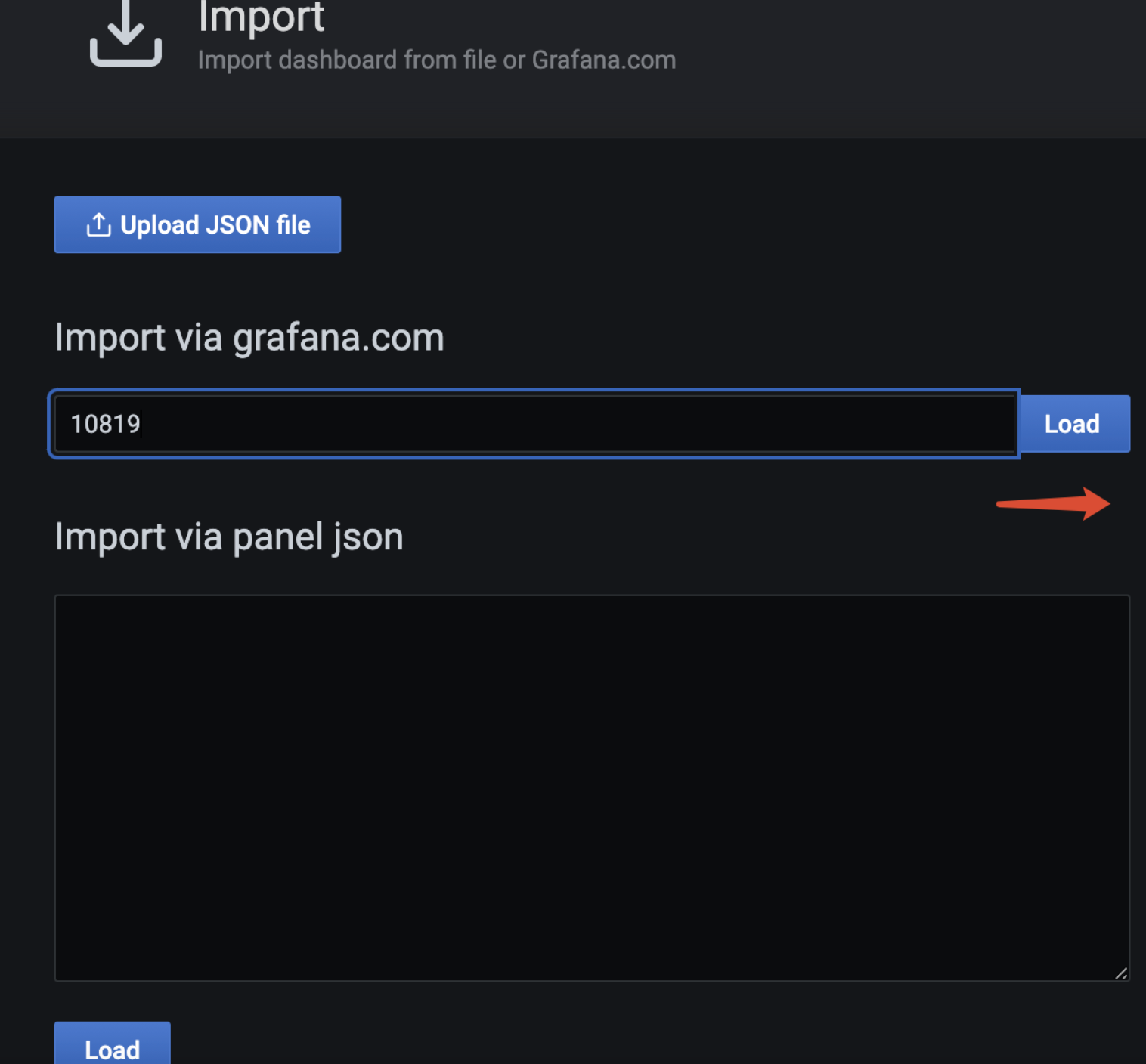Viewport: 1146px width, 1064px height.
Task: Select the 'Import via panel json' heading
Action: click(228, 537)
